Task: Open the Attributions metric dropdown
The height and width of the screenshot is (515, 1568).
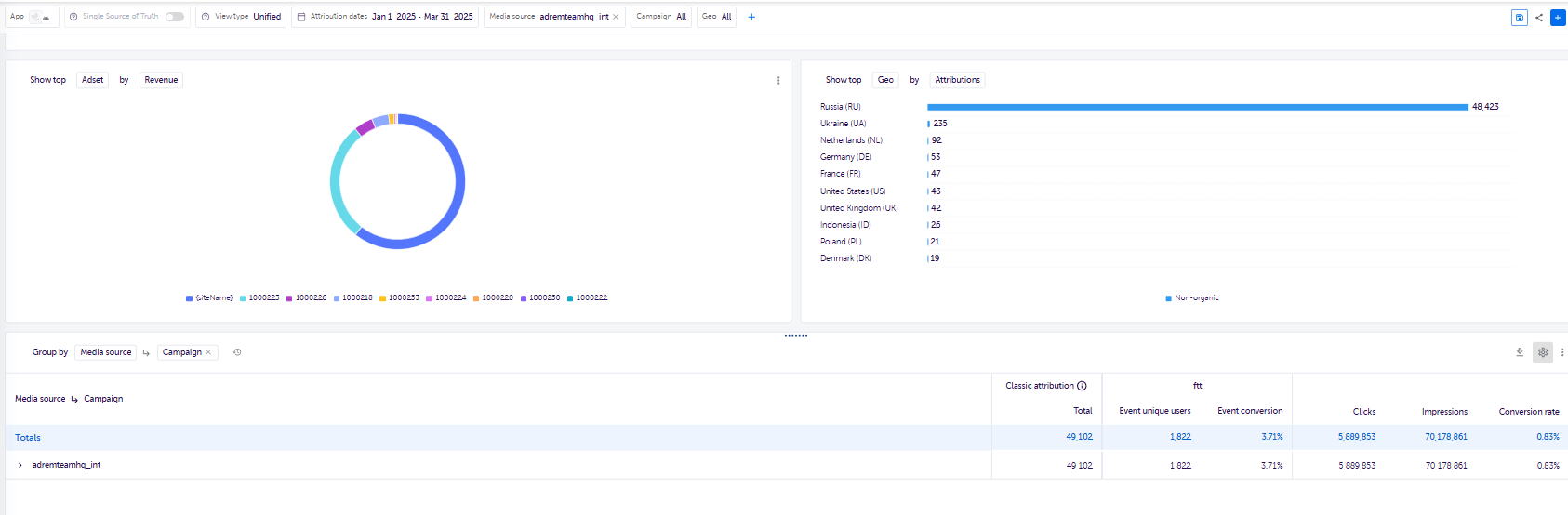Action: pyautogui.click(x=957, y=80)
